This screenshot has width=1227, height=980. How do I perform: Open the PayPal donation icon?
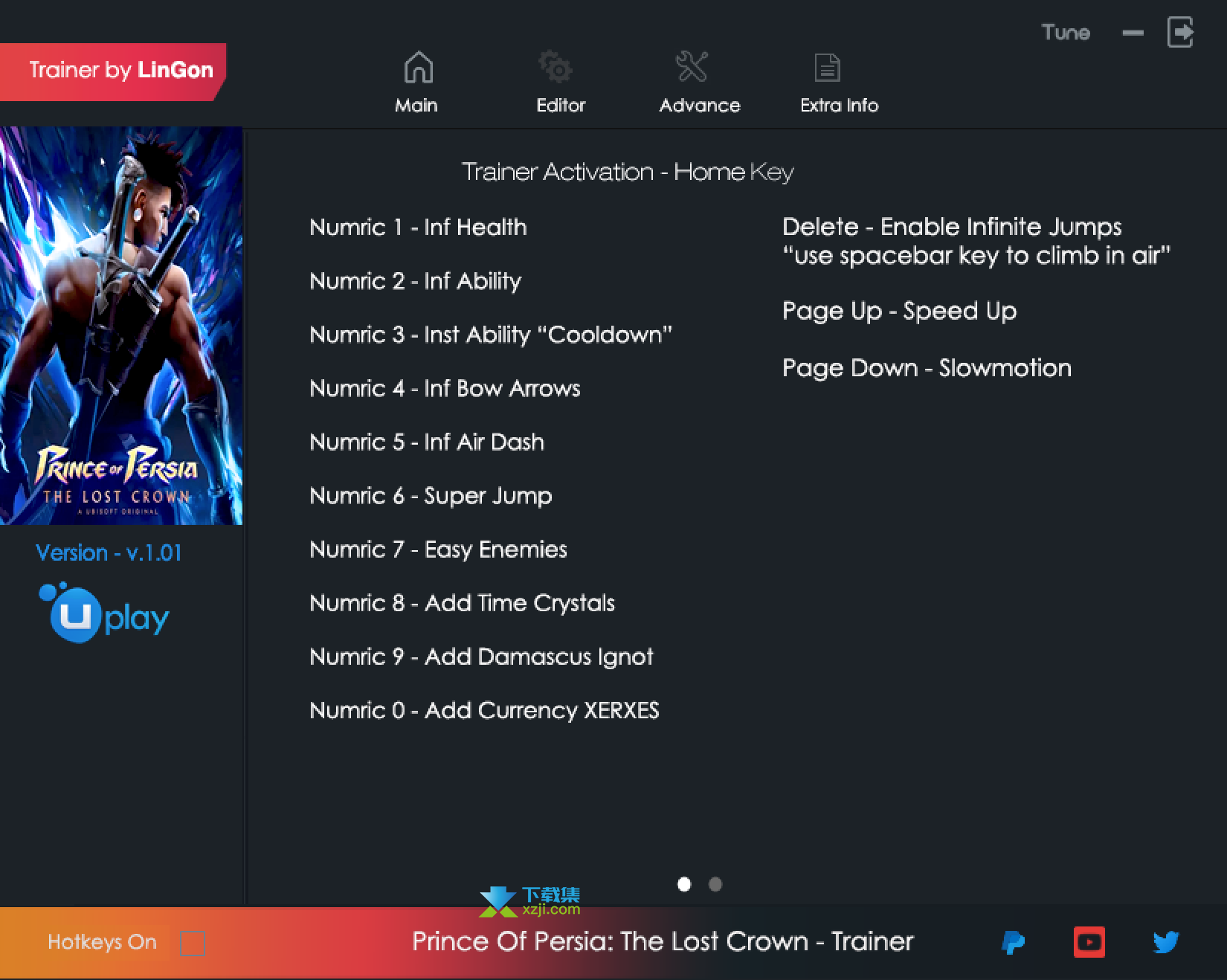tap(1013, 942)
